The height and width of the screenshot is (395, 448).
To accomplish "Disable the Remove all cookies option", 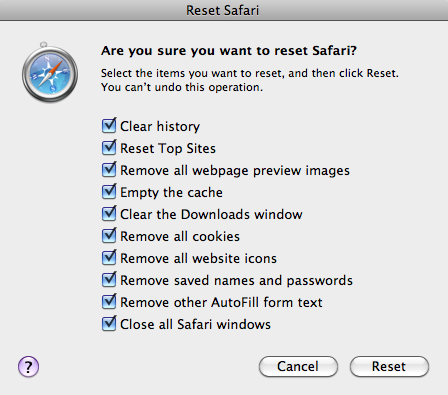I will click(109, 236).
